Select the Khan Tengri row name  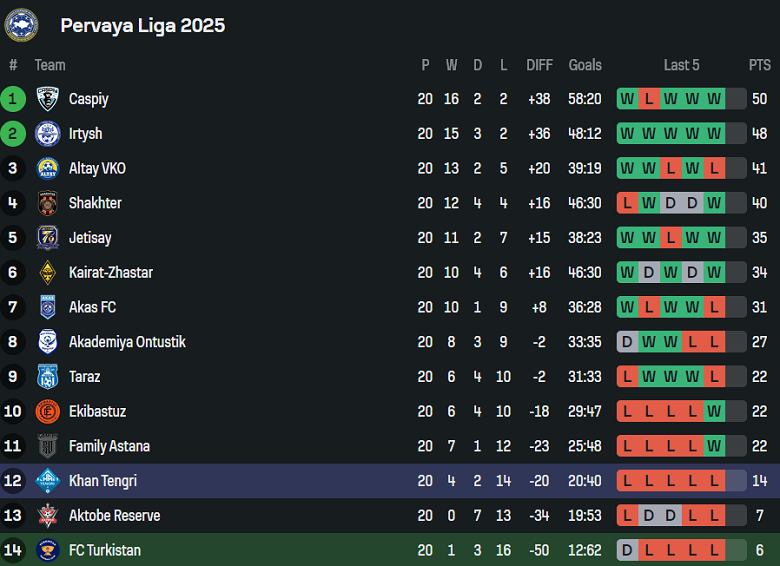102,481
